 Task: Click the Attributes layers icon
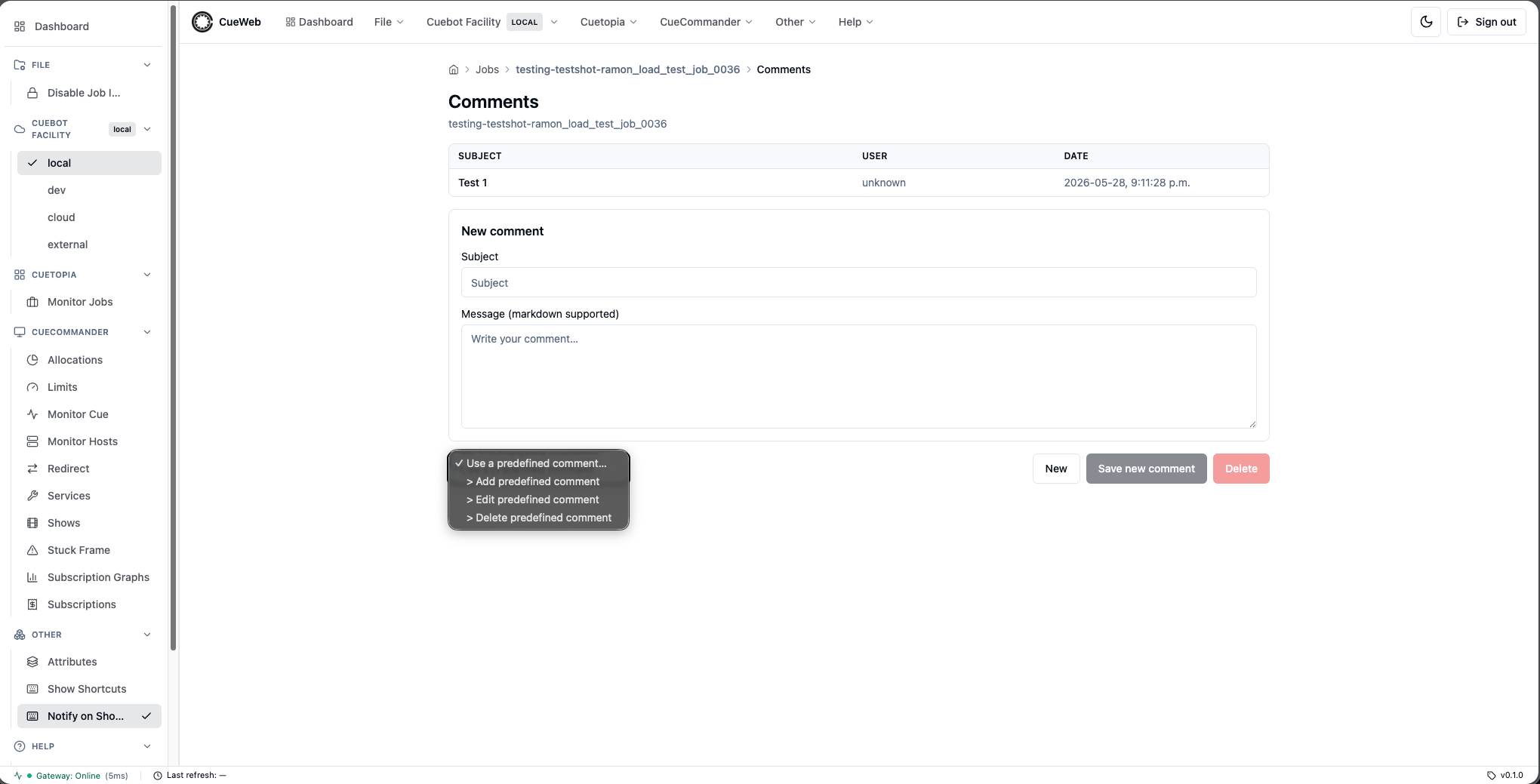tap(32, 662)
